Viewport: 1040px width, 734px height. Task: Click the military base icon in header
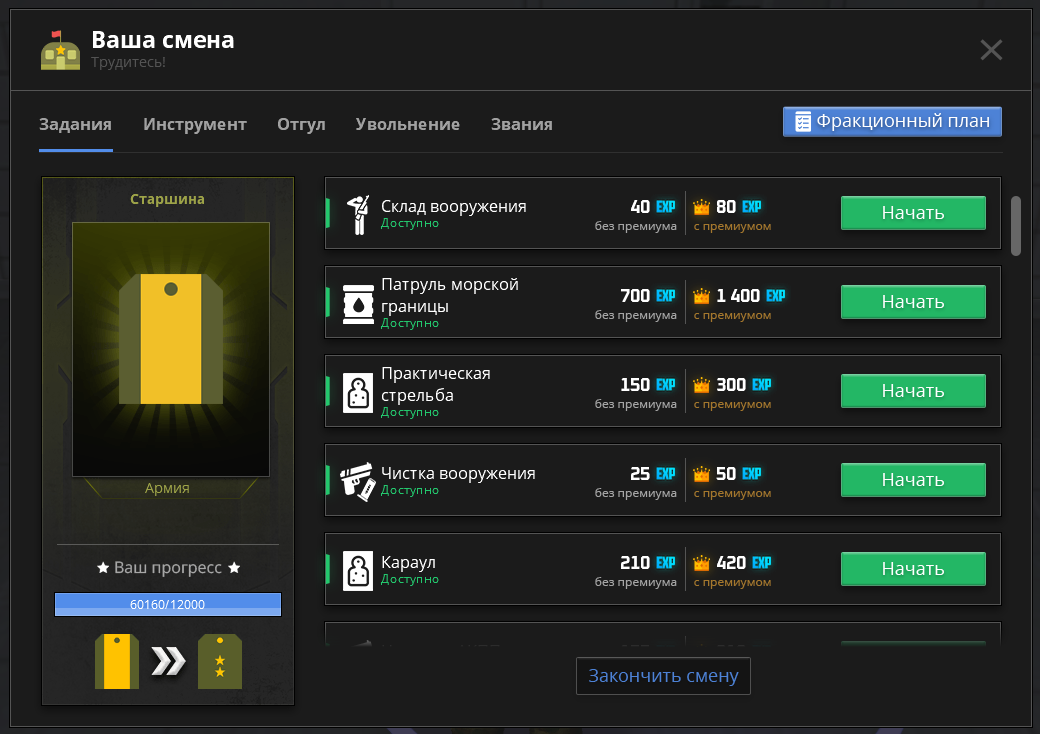(60, 50)
